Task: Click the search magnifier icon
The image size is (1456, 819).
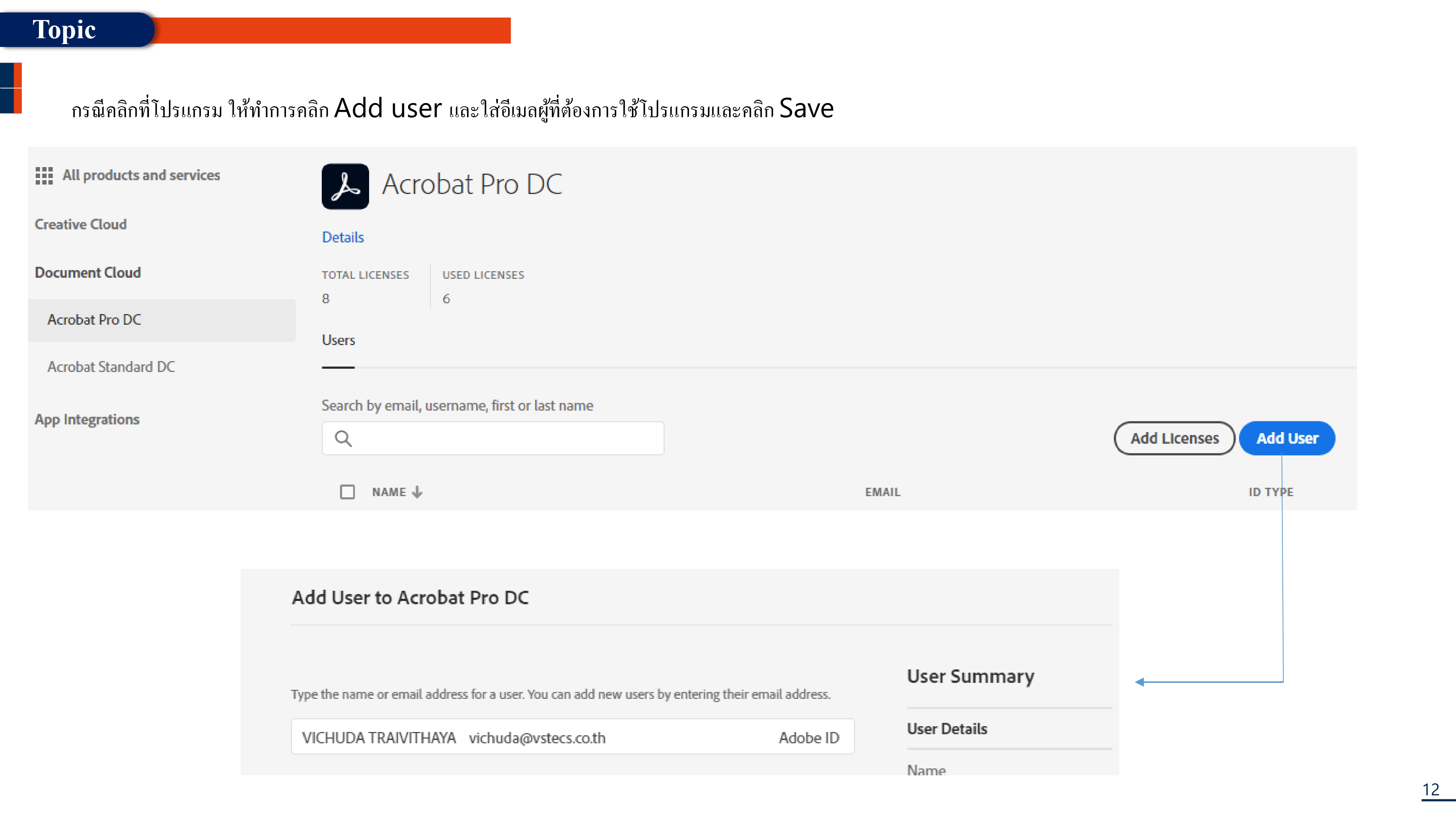Action: [344, 438]
